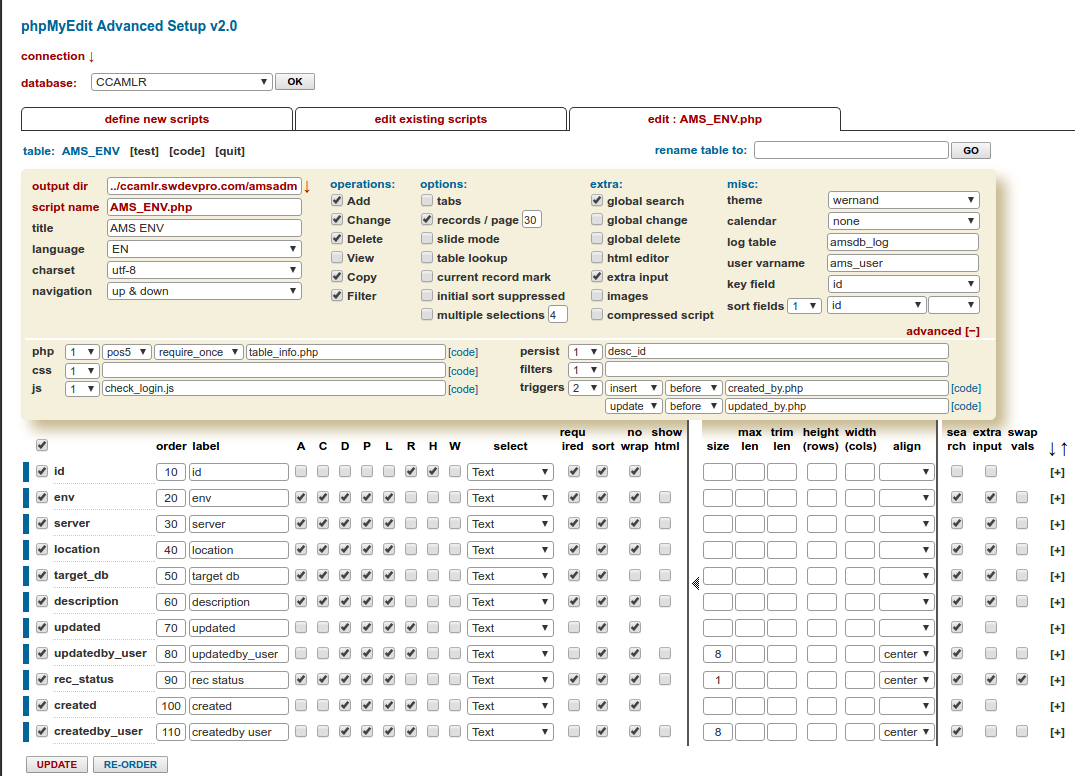Open the theme dropdown showing wernand
The image size is (1075, 776).
[x=903, y=200]
